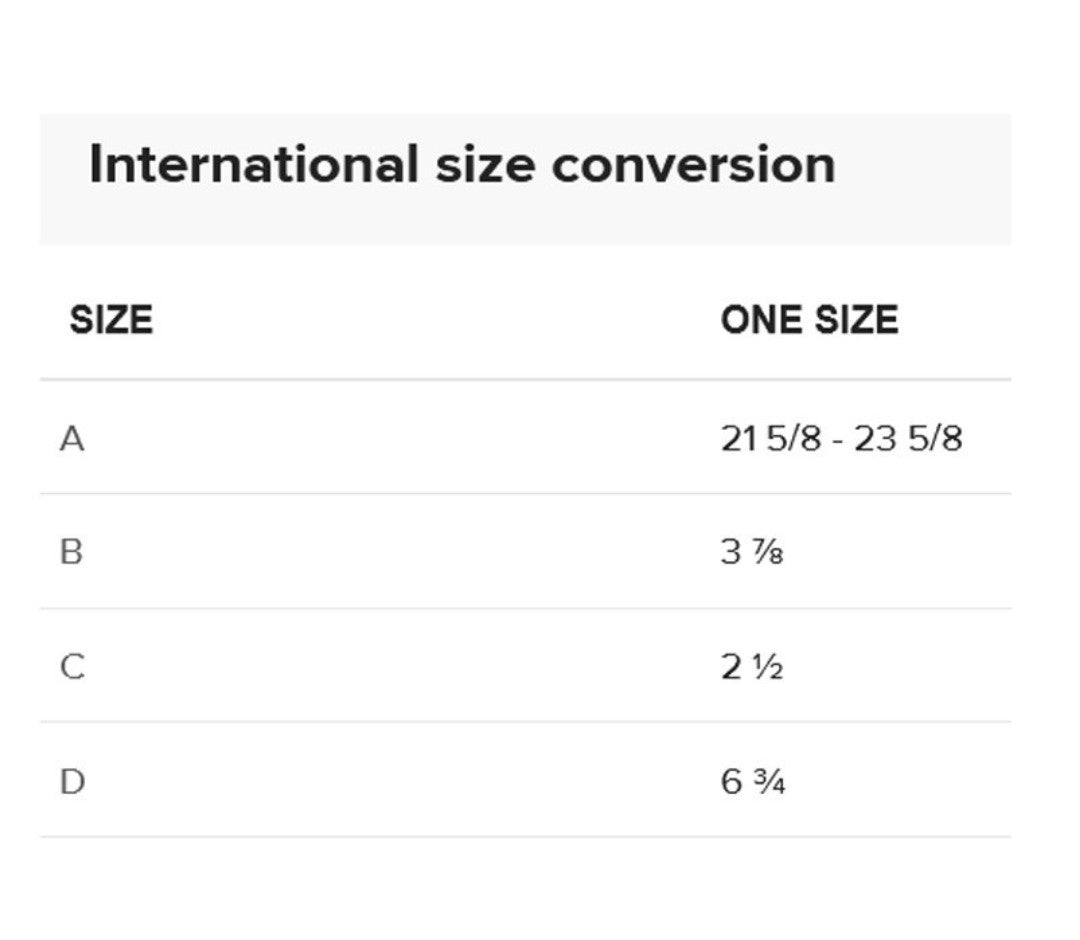Click the ½ fraction in row C
The width and height of the screenshot is (1080, 940).
pos(767,667)
